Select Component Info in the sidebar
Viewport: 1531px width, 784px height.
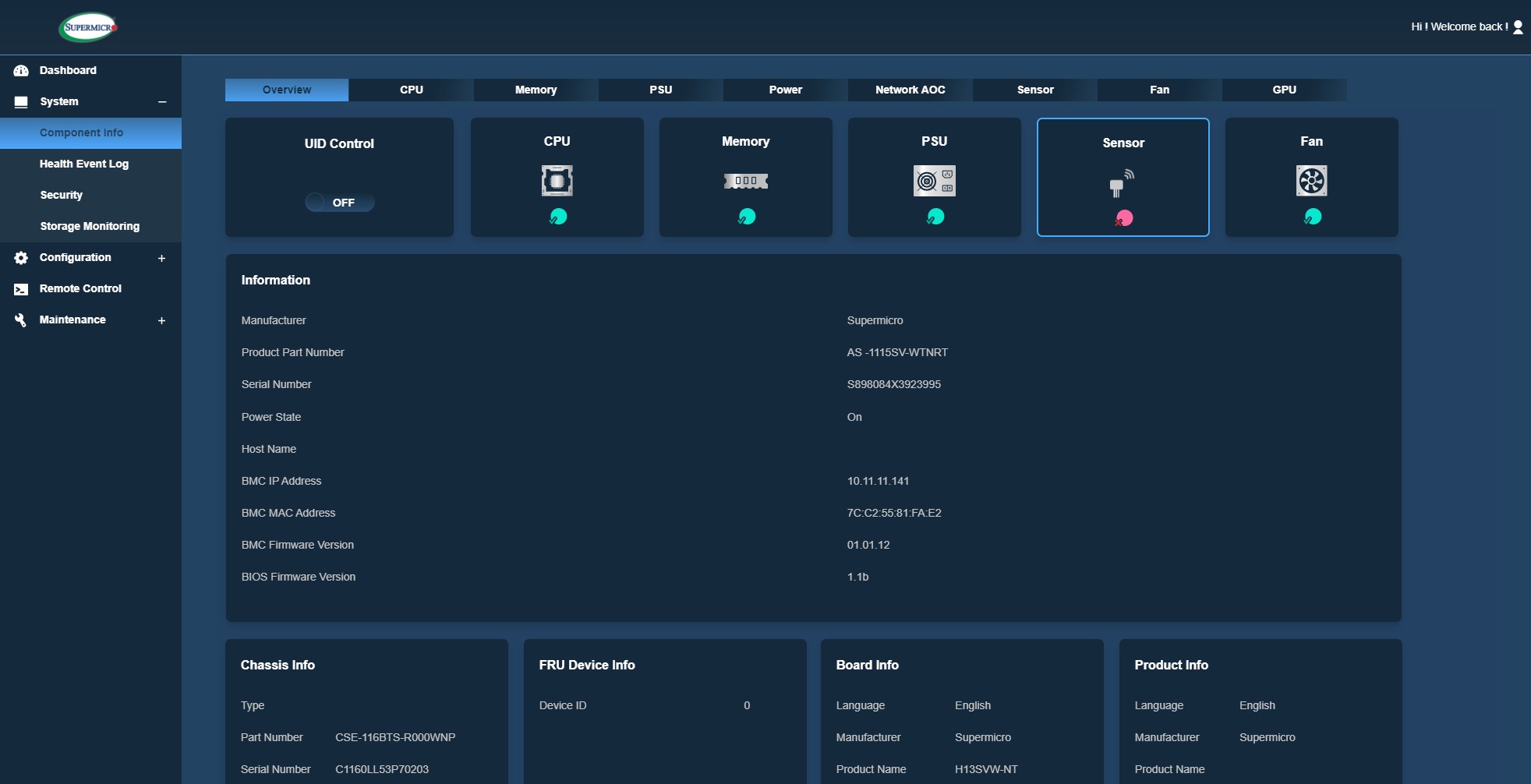(90, 132)
